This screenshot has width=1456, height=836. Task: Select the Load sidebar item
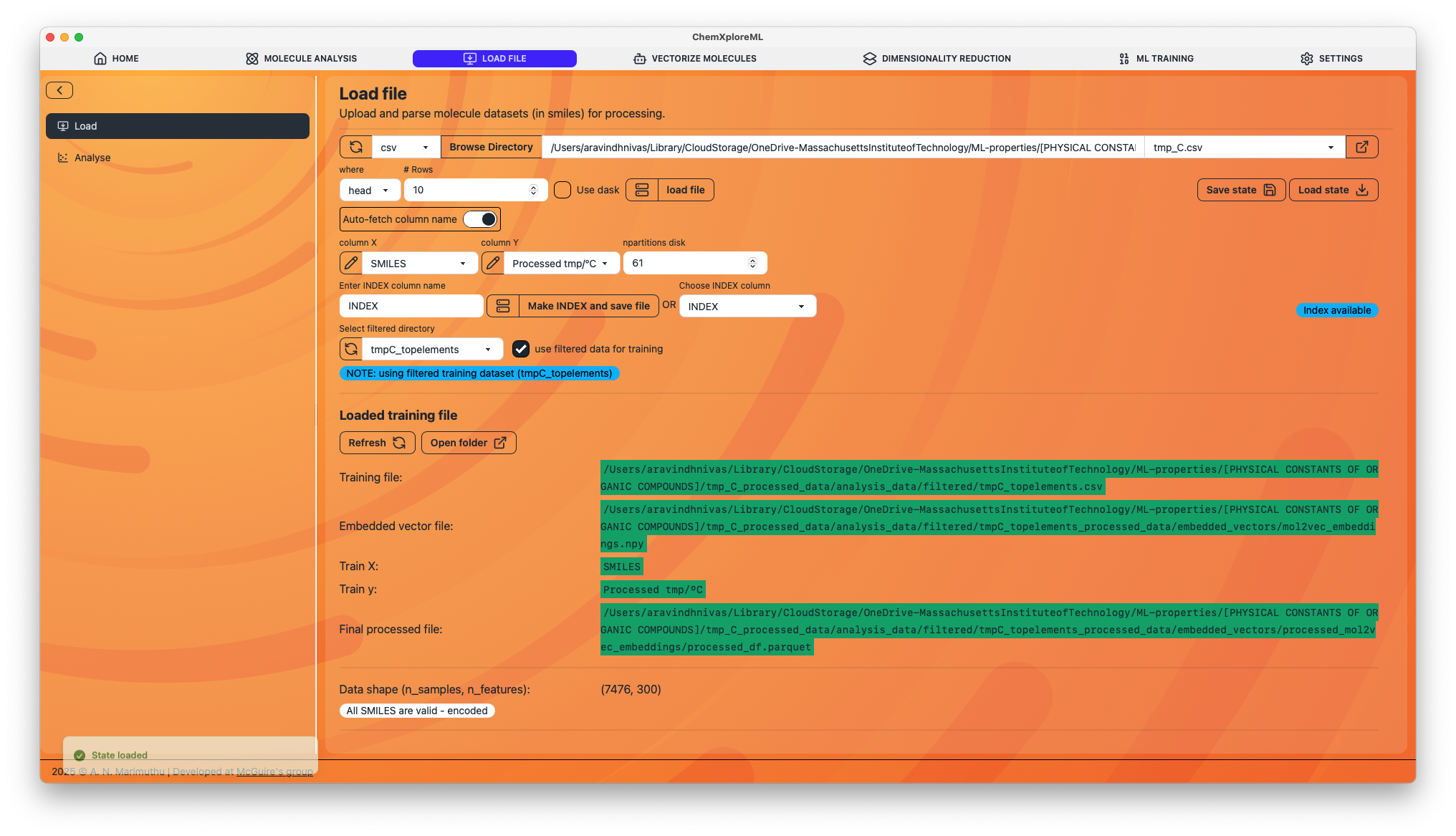tap(178, 126)
